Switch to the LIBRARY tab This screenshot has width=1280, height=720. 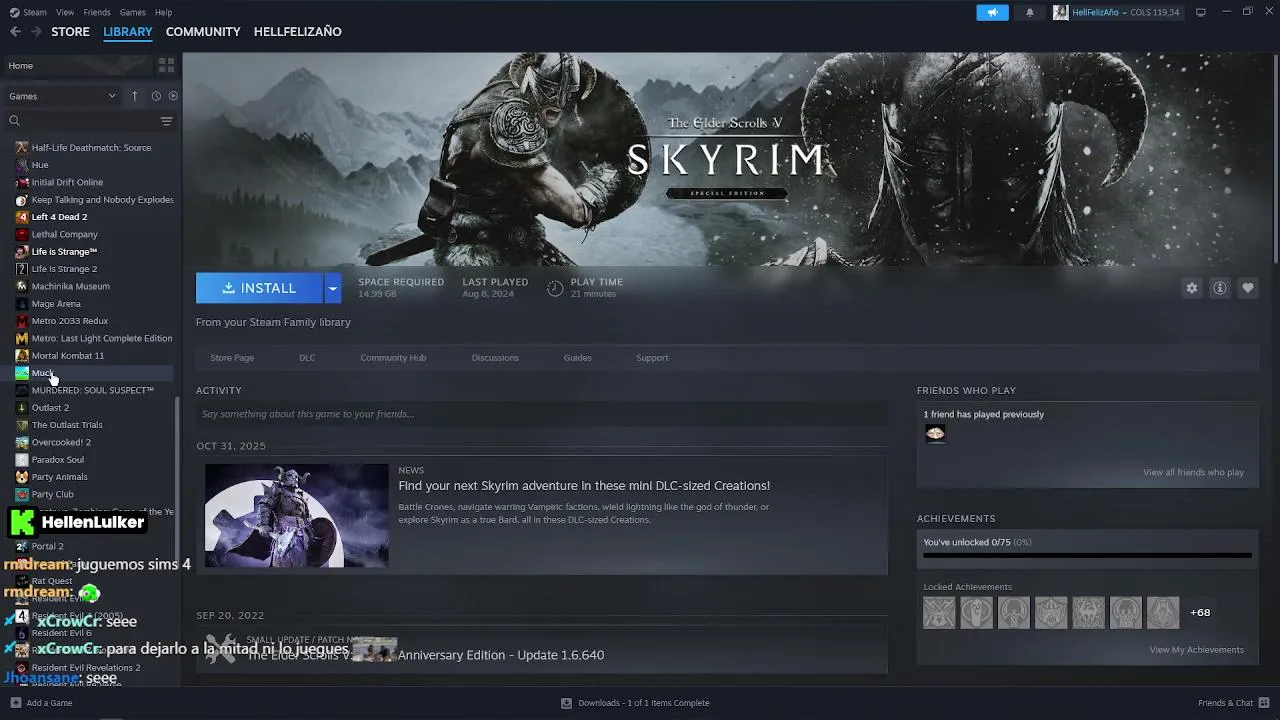click(x=128, y=32)
